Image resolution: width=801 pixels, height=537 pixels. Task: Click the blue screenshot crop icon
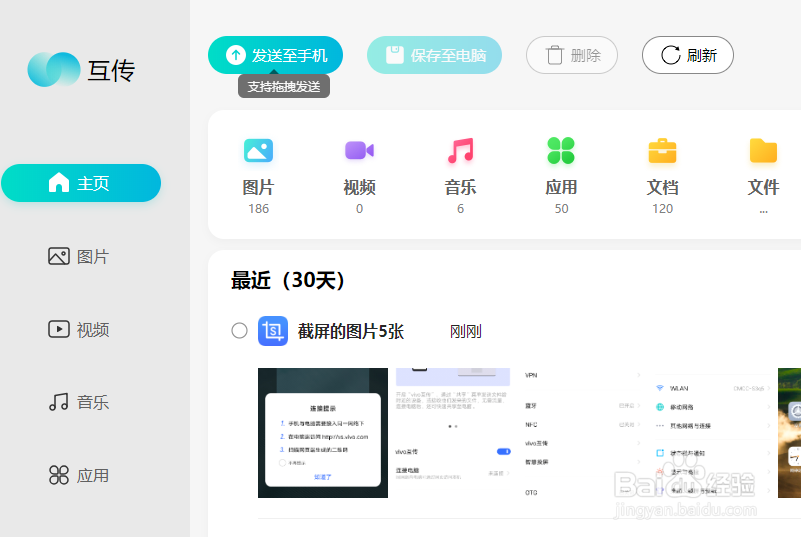(273, 331)
